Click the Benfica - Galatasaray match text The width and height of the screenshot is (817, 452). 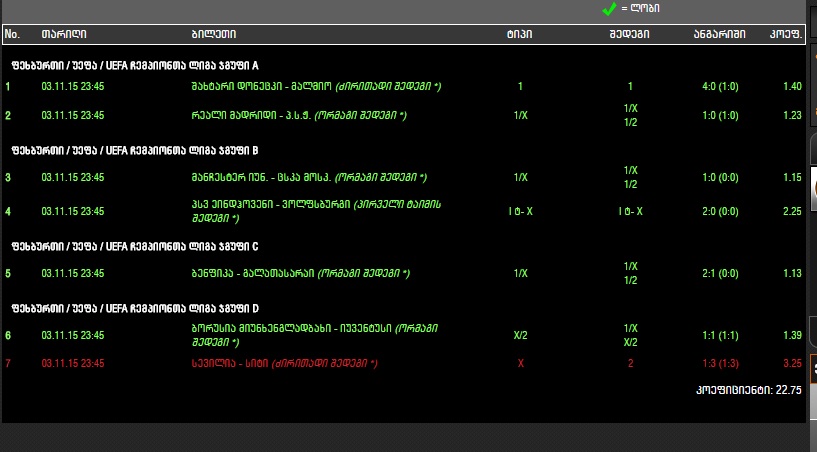click(x=301, y=273)
